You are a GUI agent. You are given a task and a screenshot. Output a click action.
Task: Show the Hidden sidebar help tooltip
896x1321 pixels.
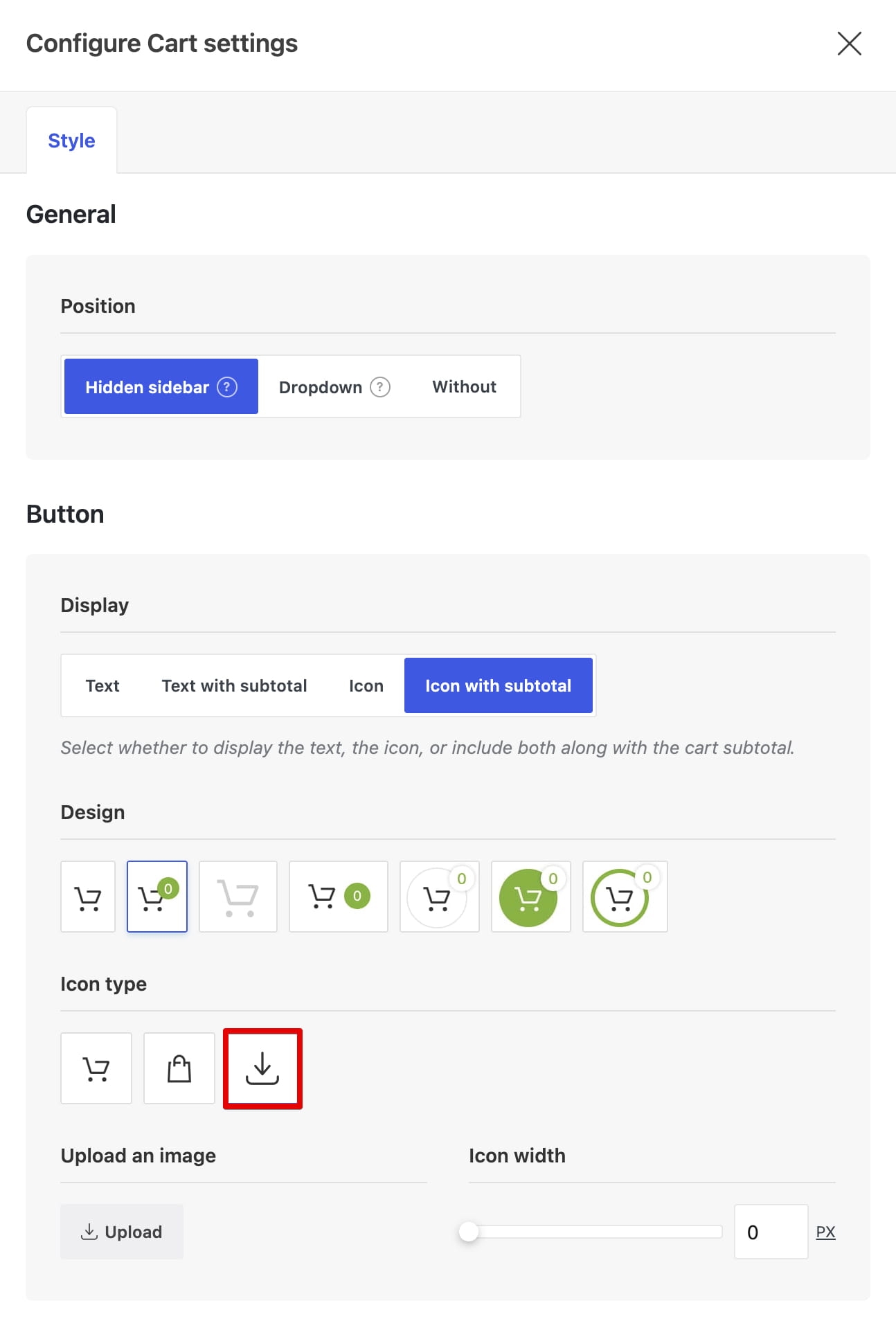[x=227, y=386]
